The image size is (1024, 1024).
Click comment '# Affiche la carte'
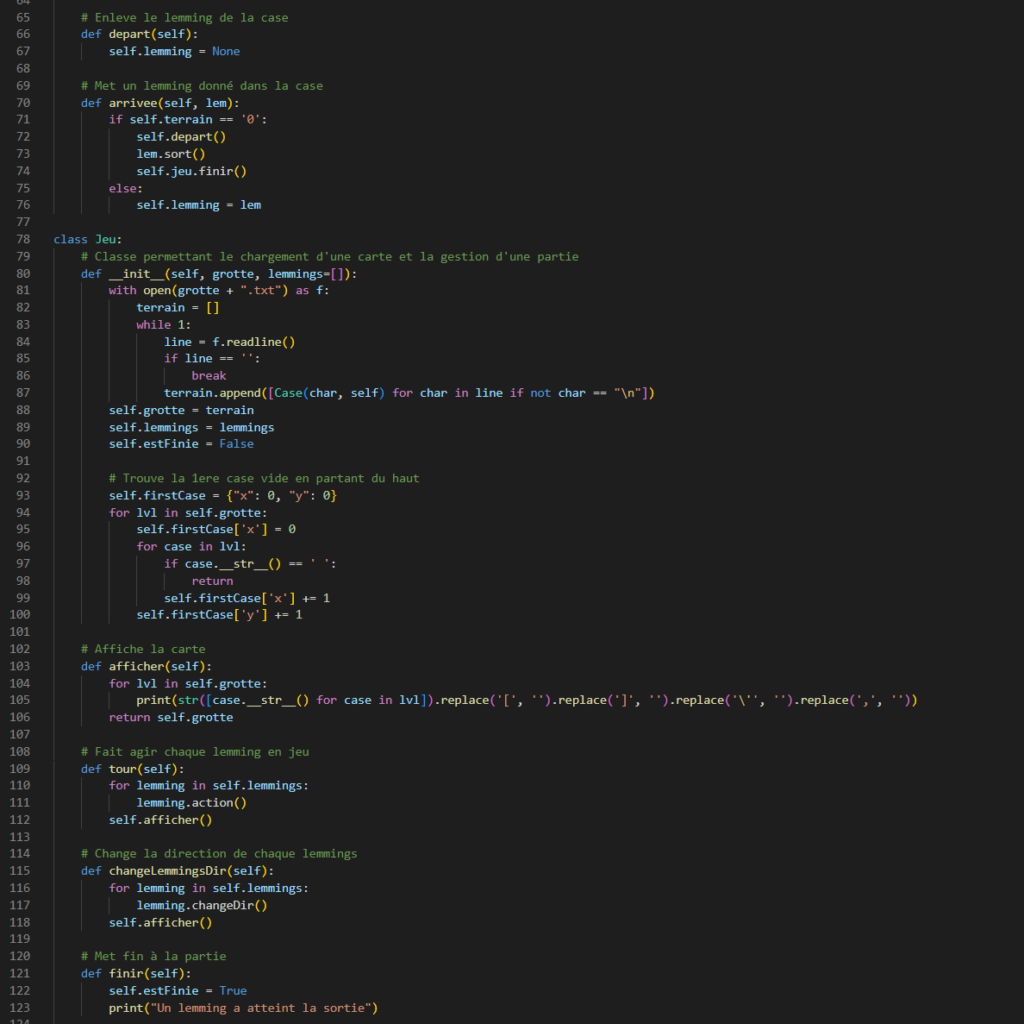(143, 649)
